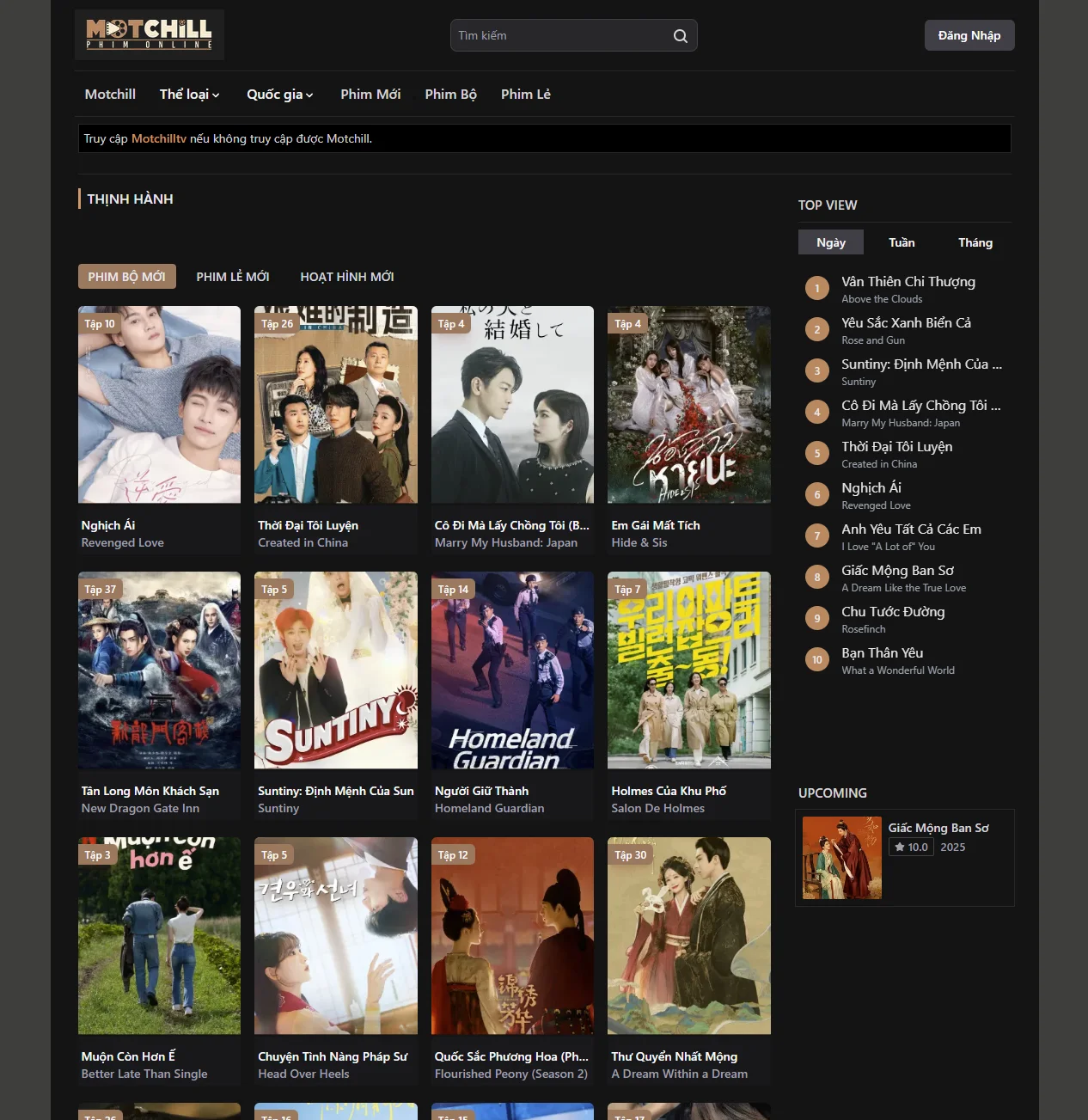The height and width of the screenshot is (1120, 1088).
Task: Expand the Quốc gia dropdown
Action: (x=279, y=95)
